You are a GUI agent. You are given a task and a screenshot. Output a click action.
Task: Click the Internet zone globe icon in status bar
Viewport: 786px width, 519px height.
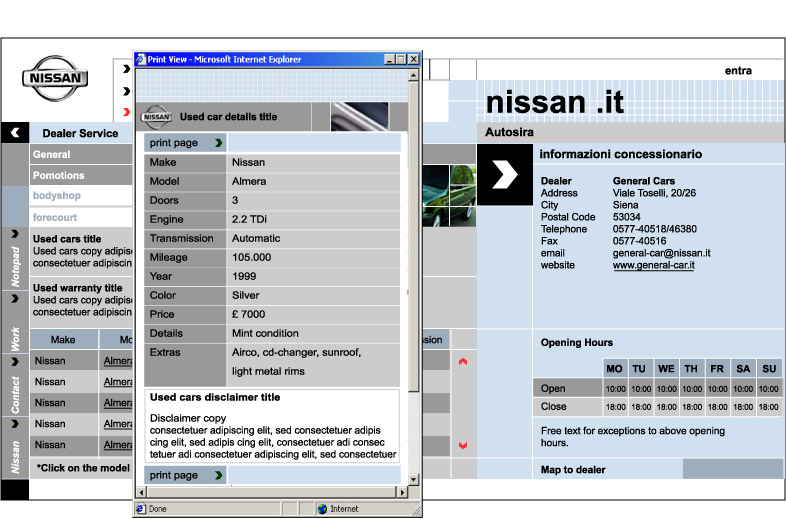pyautogui.click(x=322, y=509)
